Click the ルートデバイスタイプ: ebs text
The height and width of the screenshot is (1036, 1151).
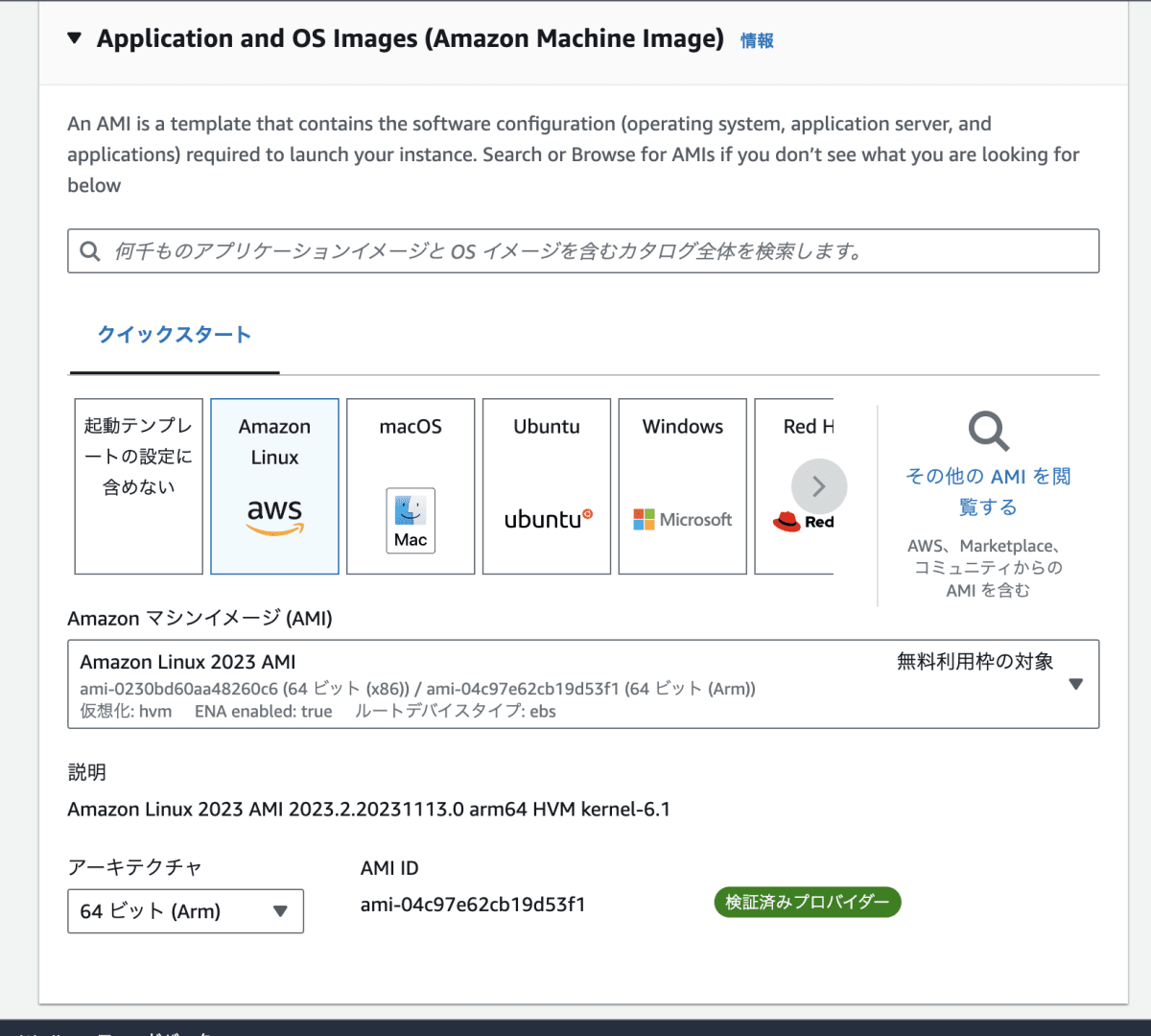pos(456,712)
